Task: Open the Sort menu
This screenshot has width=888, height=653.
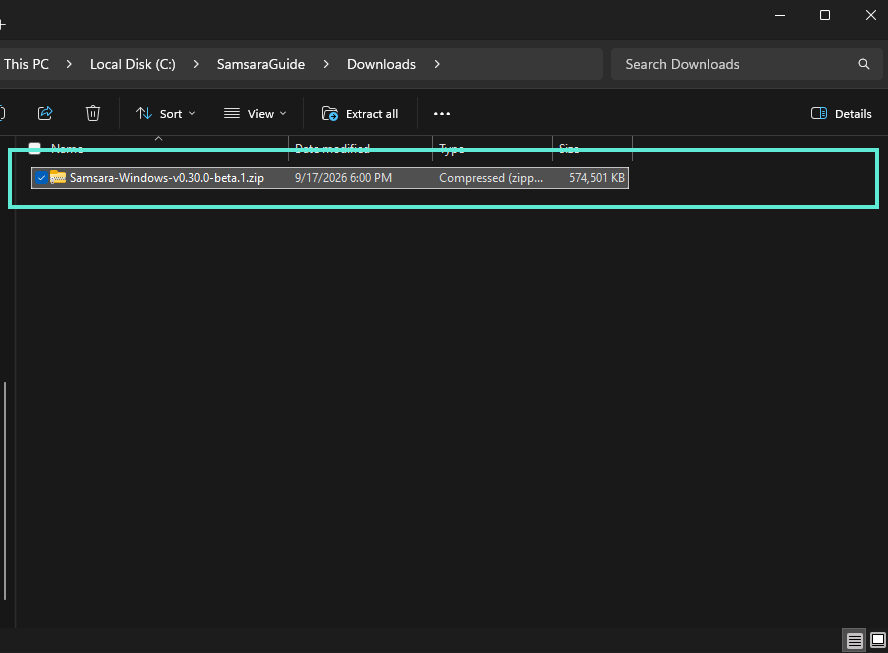Action: [x=165, y=114]
